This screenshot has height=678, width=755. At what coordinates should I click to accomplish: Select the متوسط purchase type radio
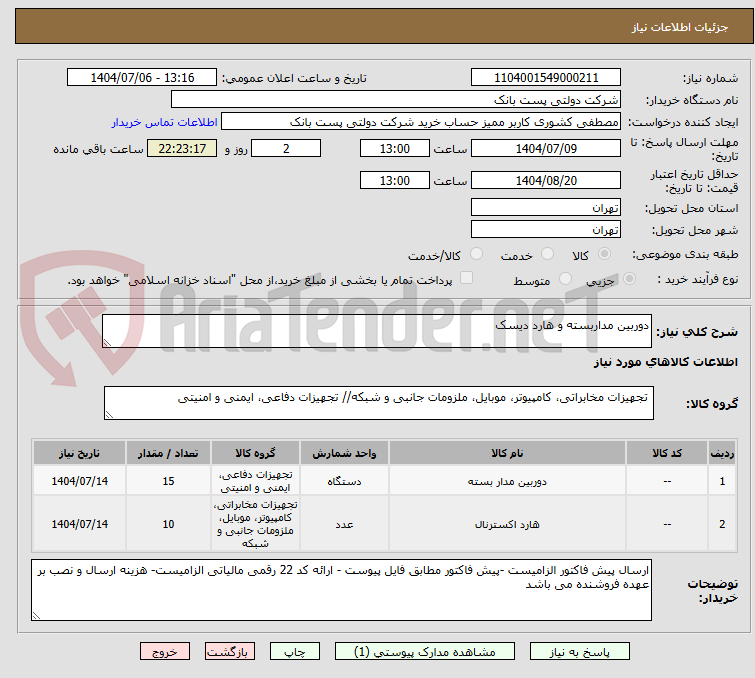(565, 279)
